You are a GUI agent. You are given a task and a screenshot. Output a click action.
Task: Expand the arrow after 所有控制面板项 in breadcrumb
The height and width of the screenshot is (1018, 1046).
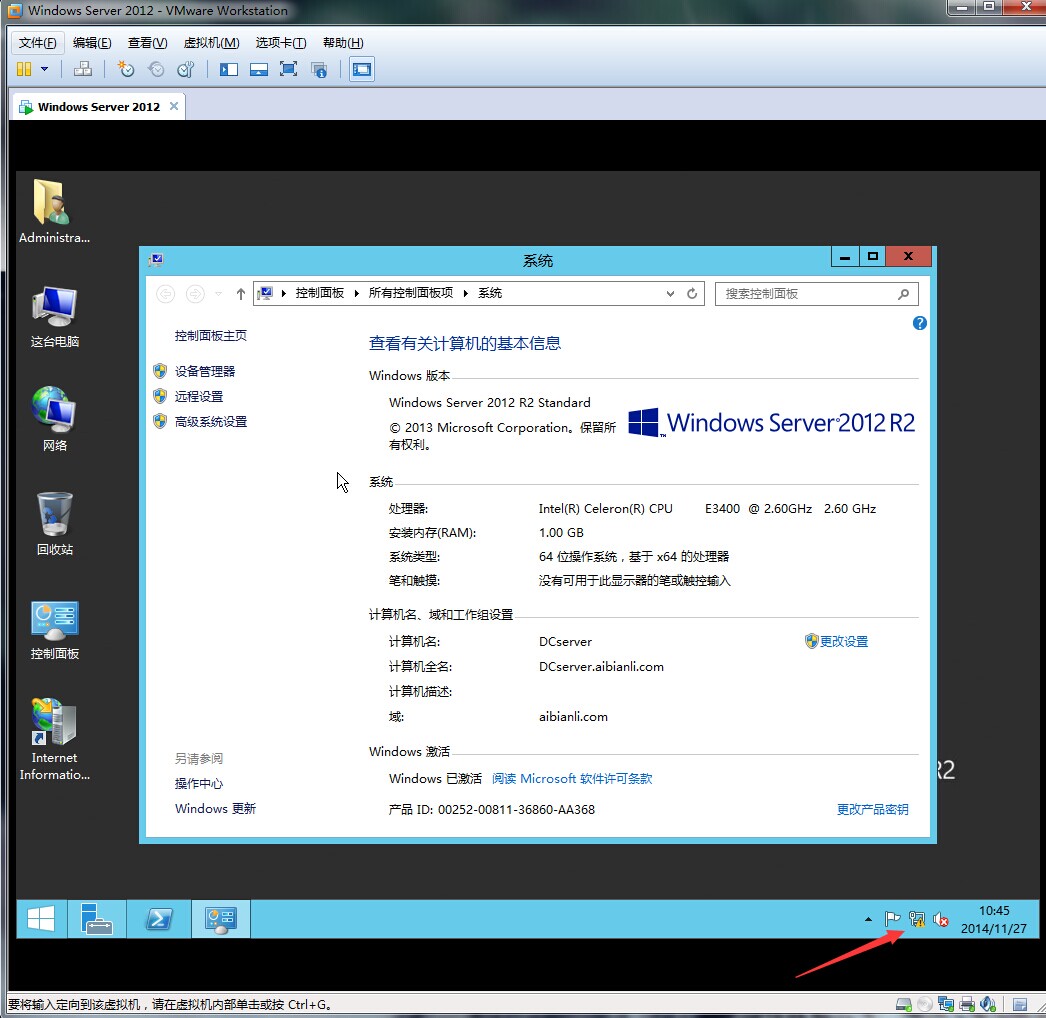[x=466, y=294]
